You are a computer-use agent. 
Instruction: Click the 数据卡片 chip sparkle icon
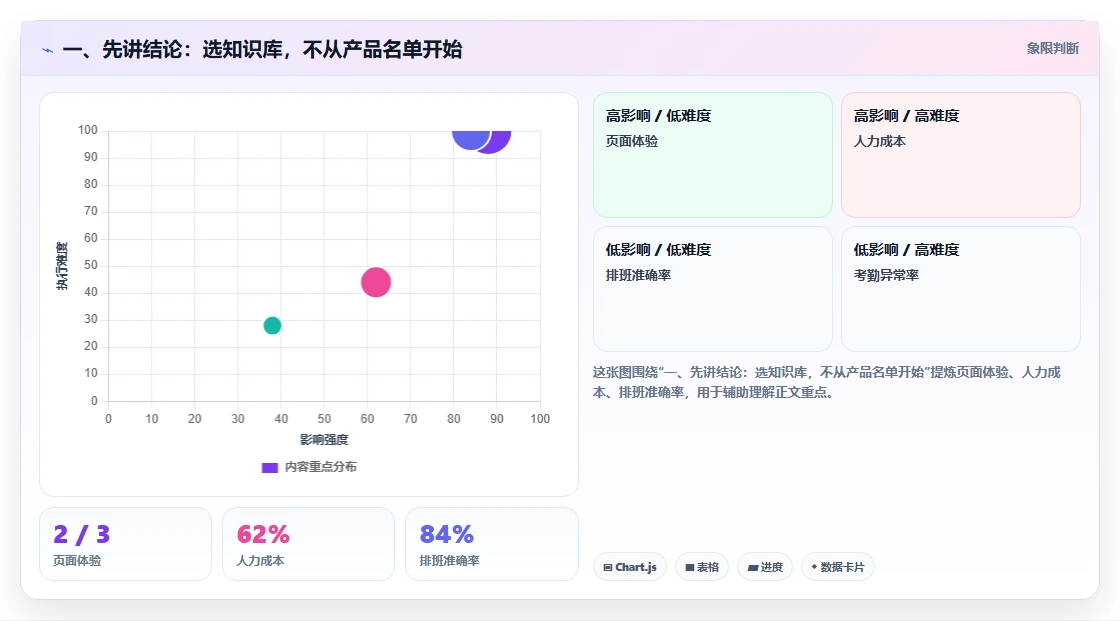point(814,567)
